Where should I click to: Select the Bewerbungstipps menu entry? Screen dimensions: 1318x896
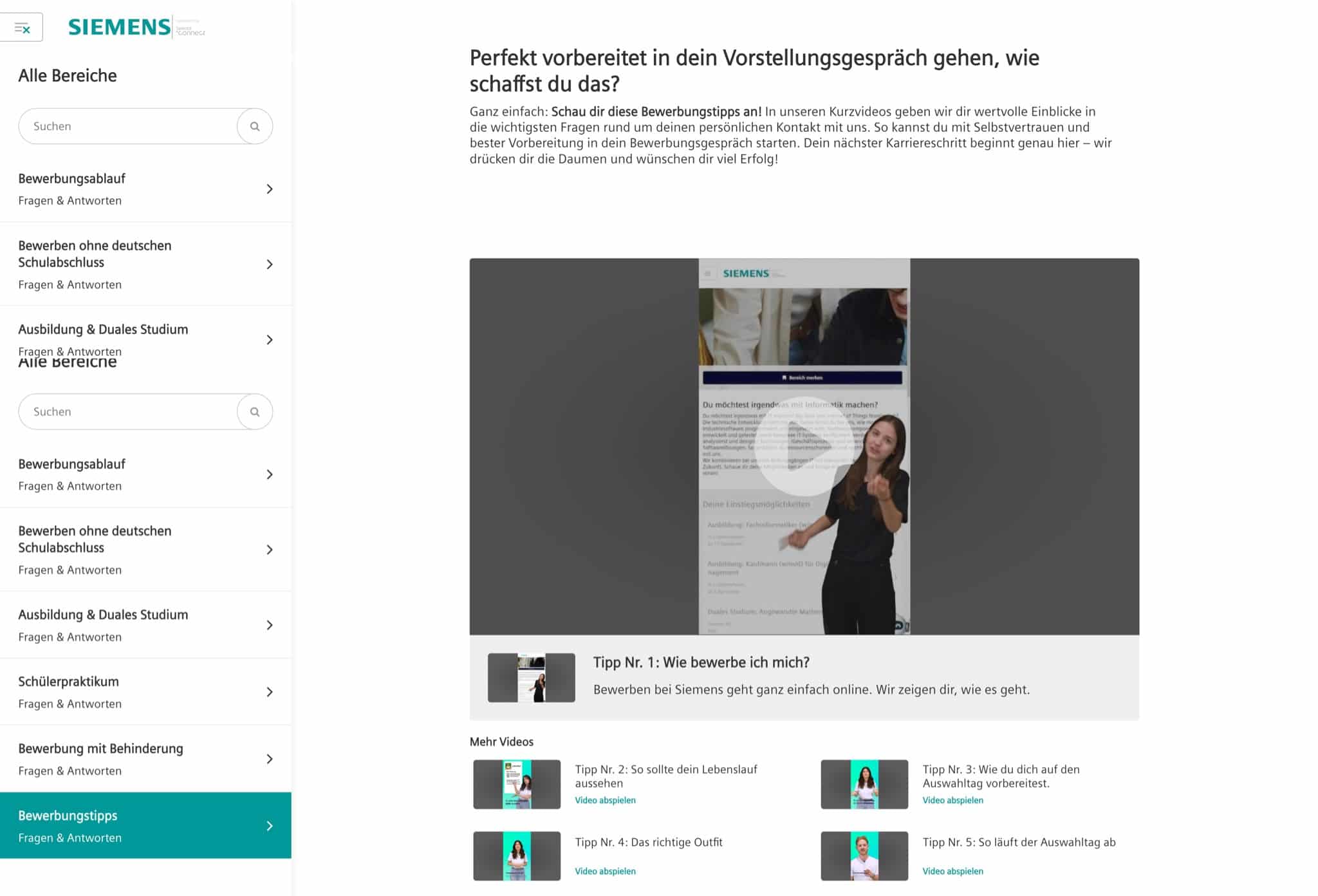[x=145, y=825]
